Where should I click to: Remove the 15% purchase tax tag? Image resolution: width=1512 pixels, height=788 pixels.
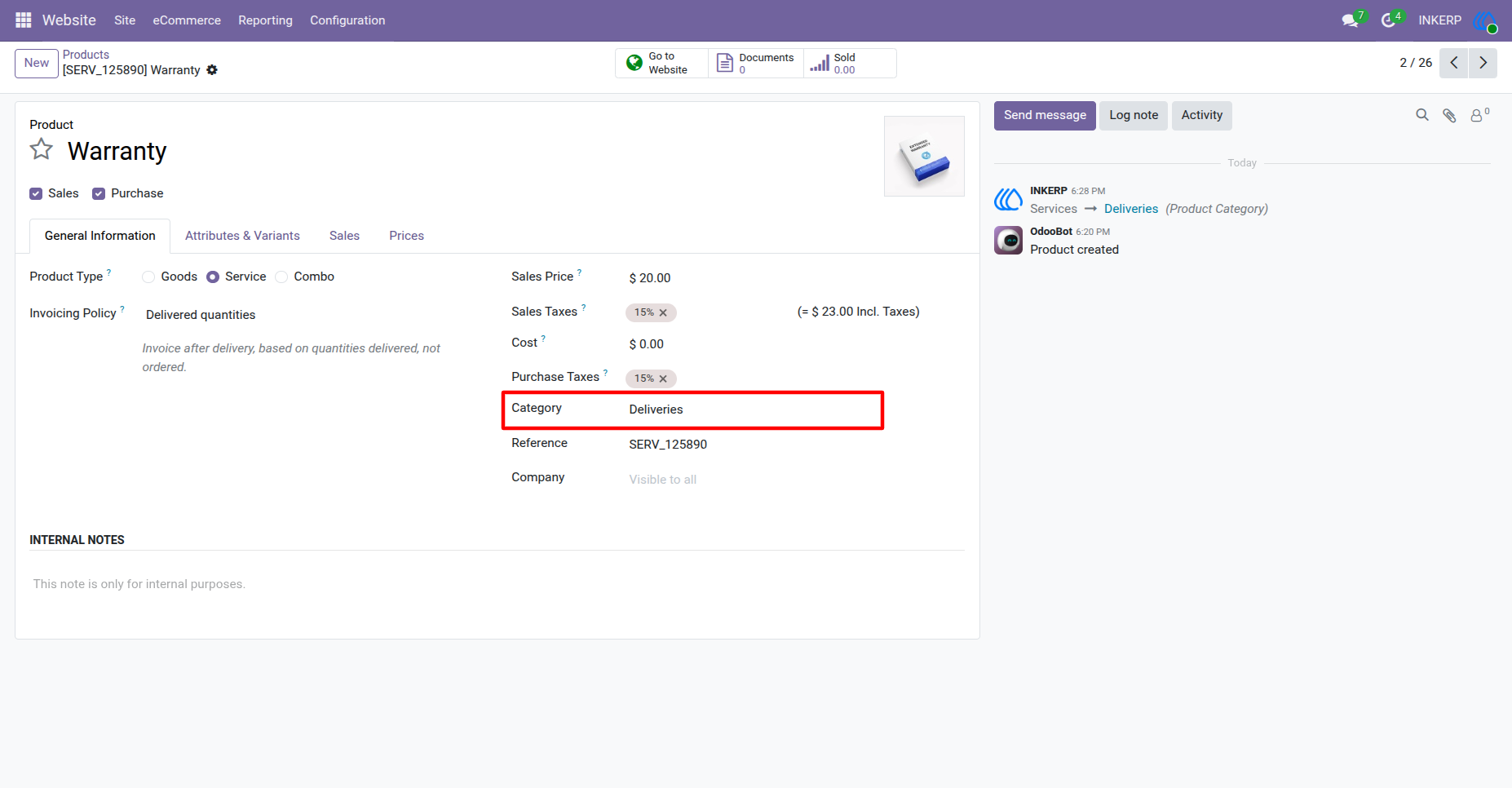pyautogui.click(x=663, y=379)
